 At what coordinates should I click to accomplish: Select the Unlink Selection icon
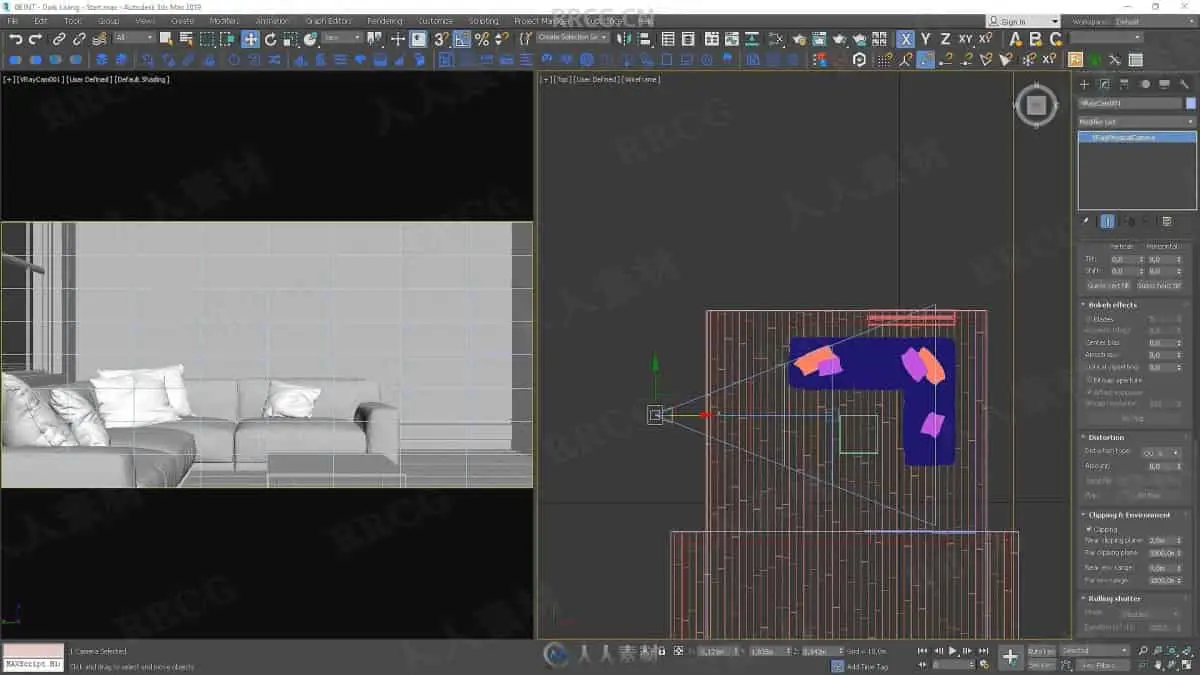tap(79, 39)
